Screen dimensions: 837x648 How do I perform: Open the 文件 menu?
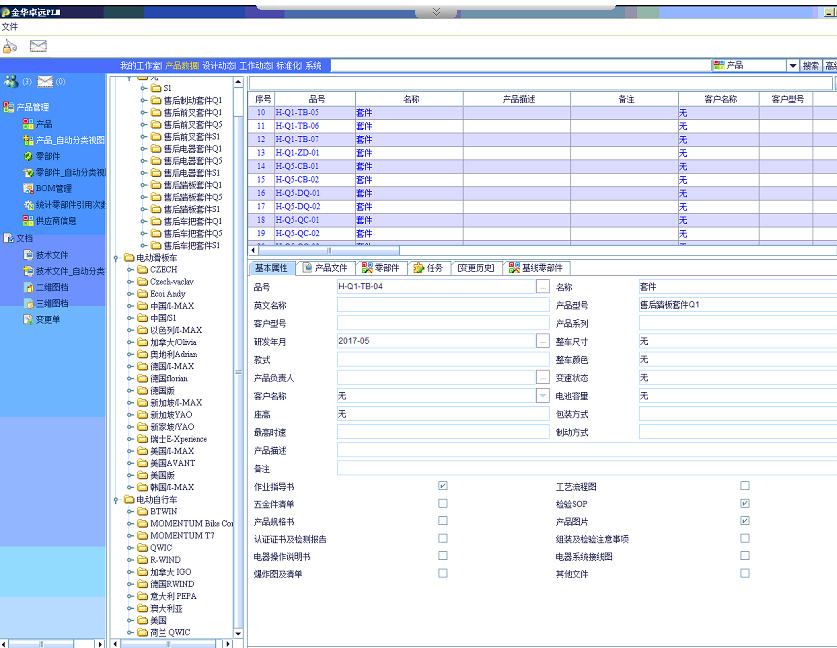pos(10,27)
